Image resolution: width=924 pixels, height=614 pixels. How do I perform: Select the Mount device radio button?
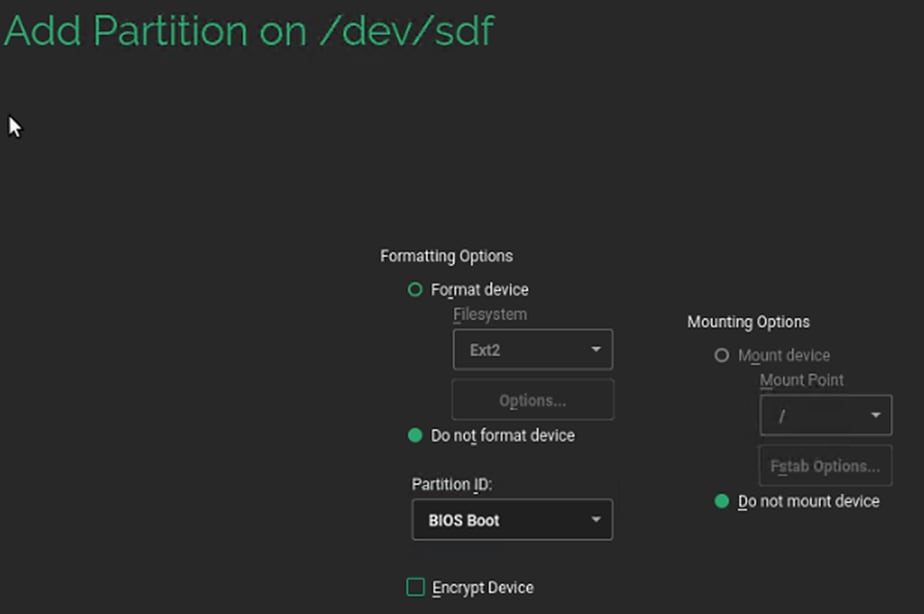[722, 356]
